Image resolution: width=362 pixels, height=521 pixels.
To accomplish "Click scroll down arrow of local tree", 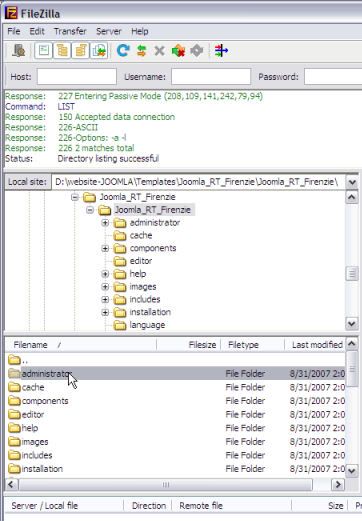I will [352, 323].
